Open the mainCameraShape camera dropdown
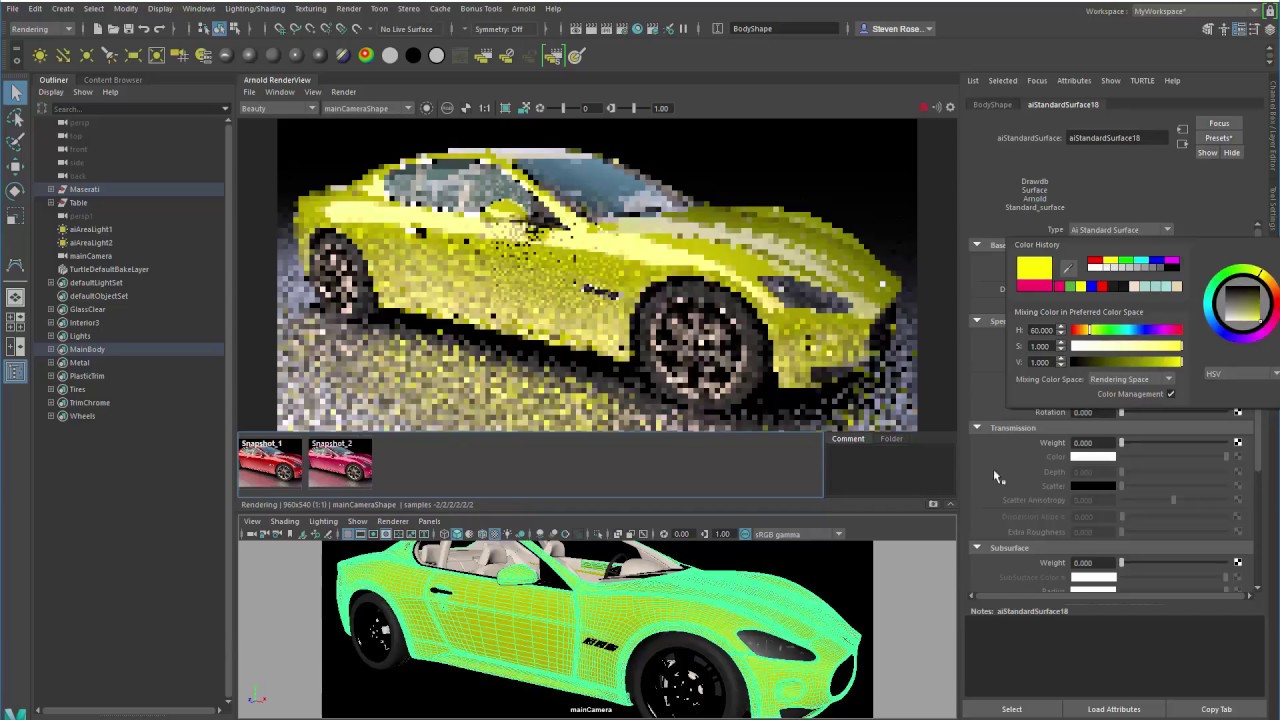1280x720 pixels. pos(367,108)
